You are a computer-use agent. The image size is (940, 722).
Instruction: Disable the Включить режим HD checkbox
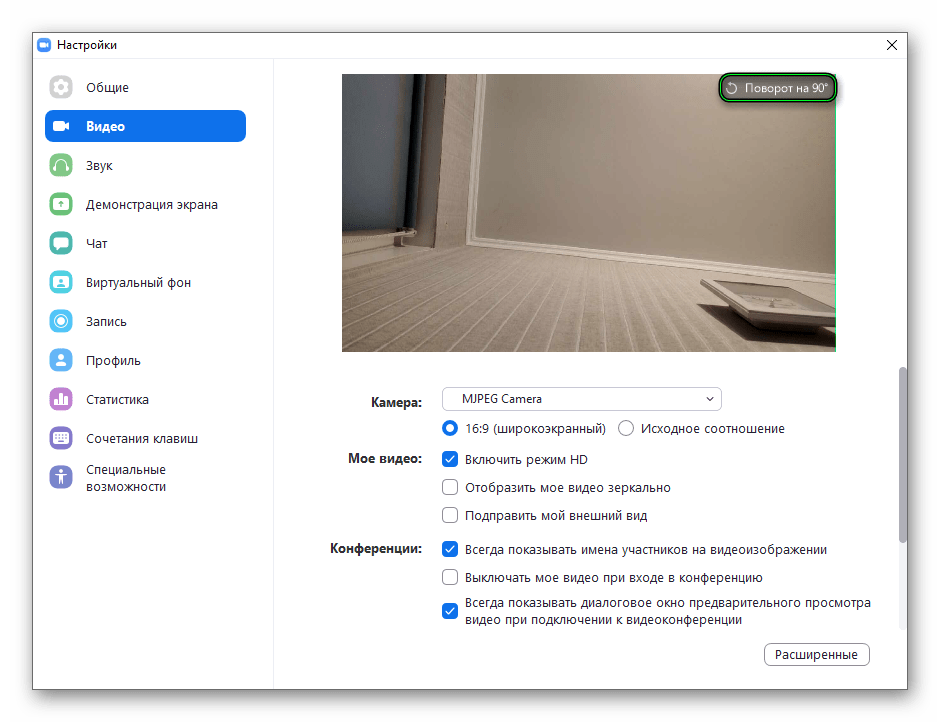450,460
